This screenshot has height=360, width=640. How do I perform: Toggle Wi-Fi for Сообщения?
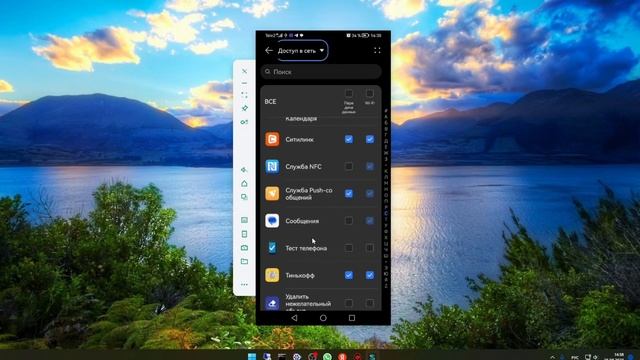pos(369,221)
